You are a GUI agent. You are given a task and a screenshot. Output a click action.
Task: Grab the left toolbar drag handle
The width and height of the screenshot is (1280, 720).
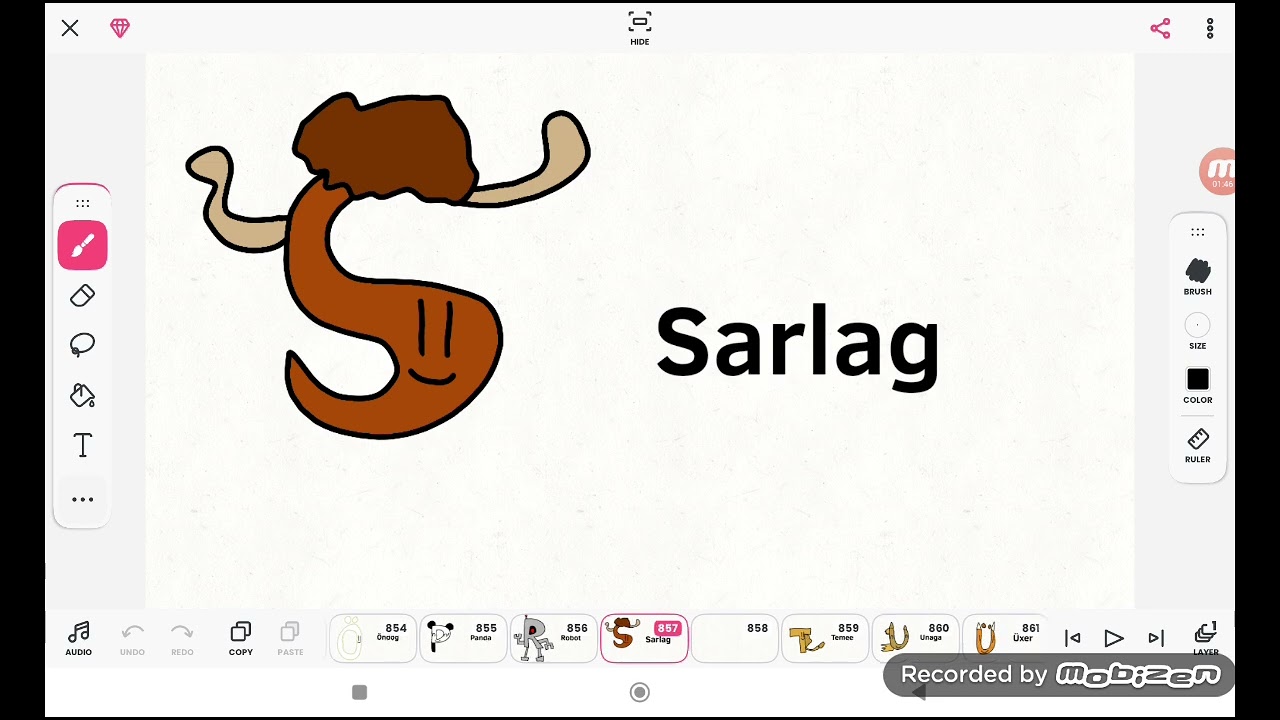82,203
